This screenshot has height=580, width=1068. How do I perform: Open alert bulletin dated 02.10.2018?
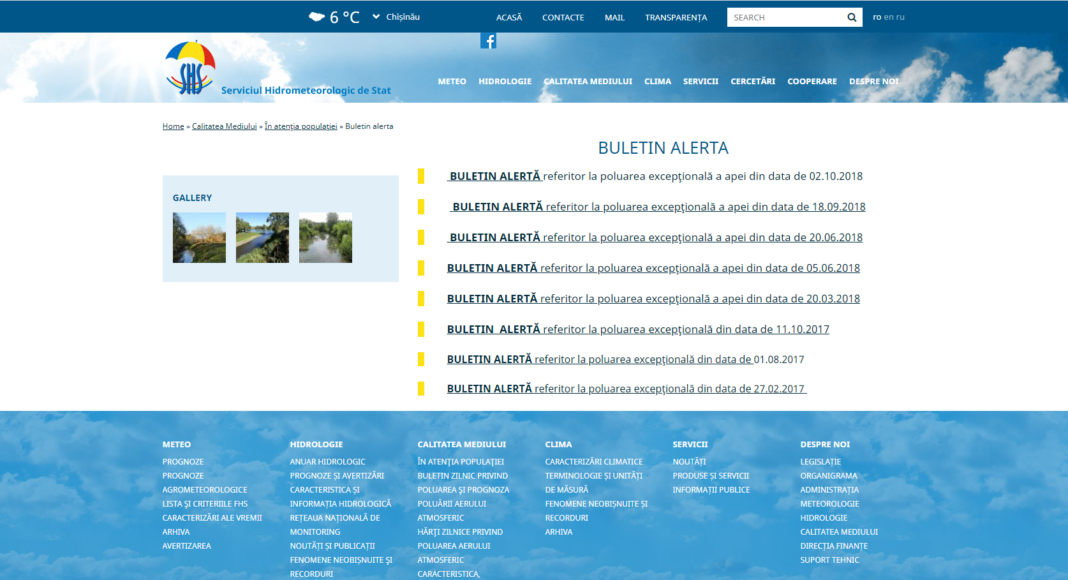[x=655, y=176]
